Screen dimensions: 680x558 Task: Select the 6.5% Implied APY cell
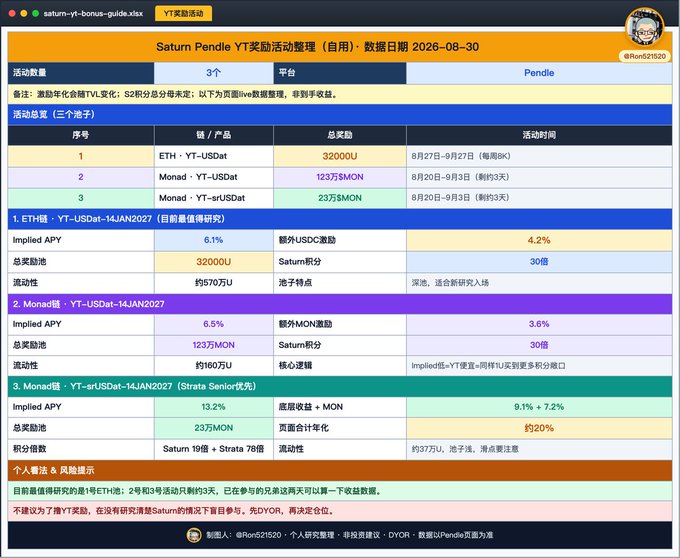pos(214,324)
